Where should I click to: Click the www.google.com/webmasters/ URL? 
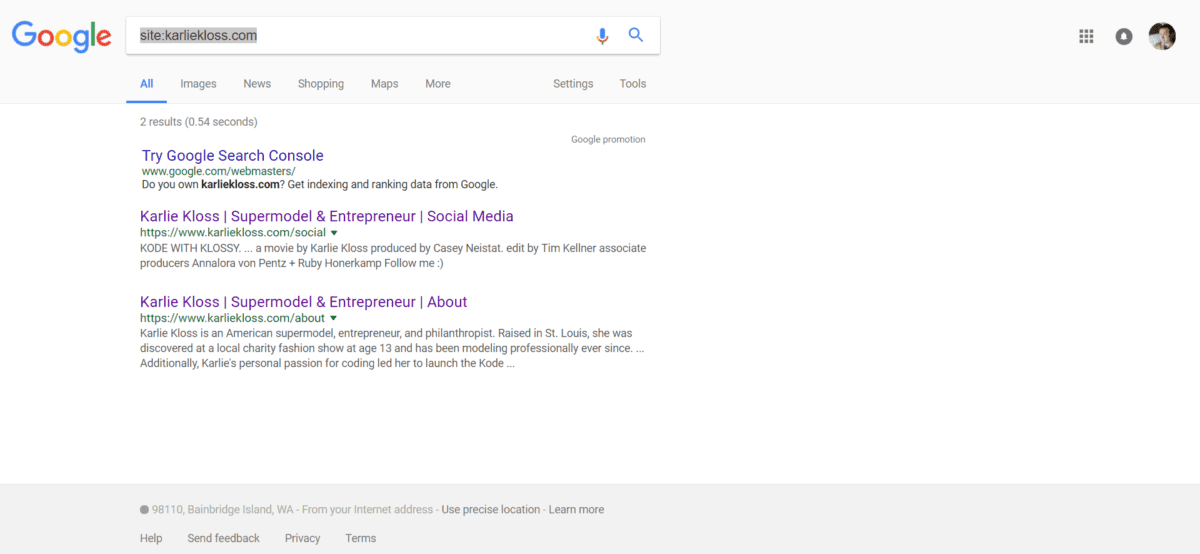pos(219,171)
